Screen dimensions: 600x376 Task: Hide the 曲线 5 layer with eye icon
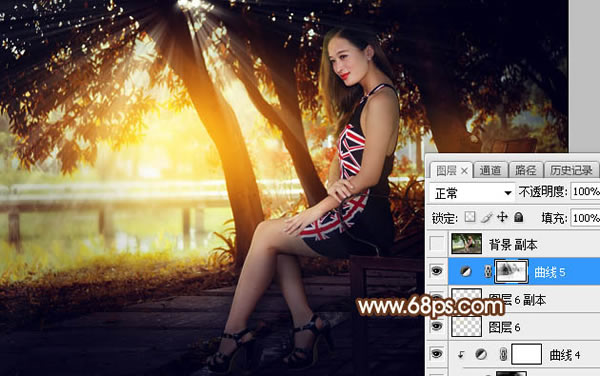coord(437,271)
